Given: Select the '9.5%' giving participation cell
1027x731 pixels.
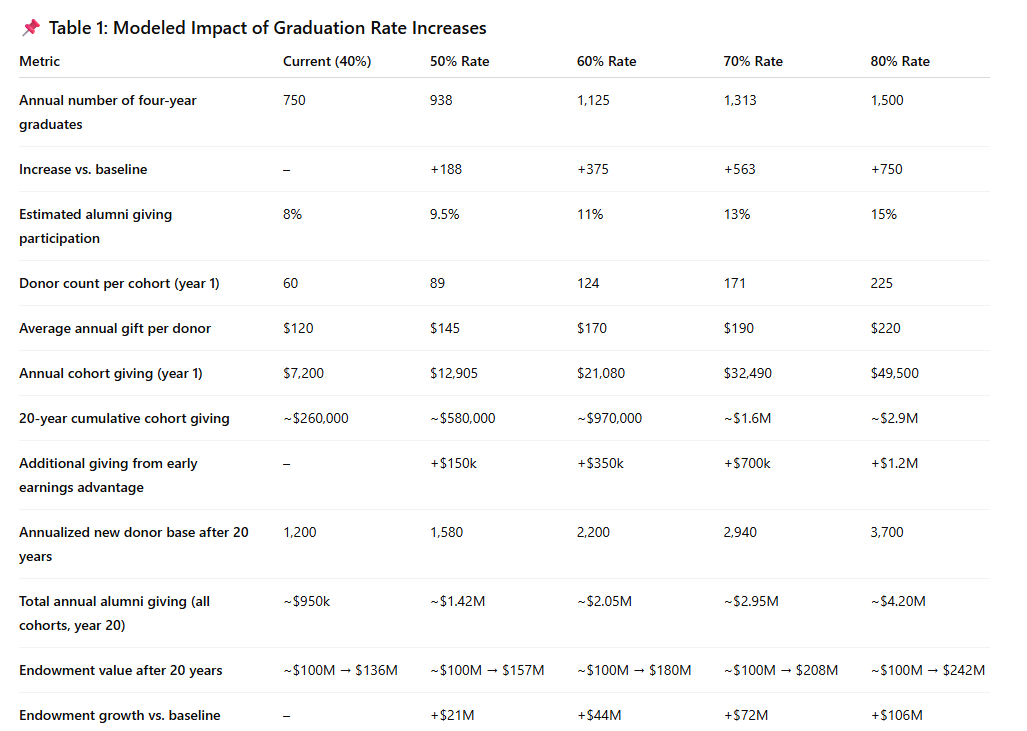Looking at the screenshot, I should pyautogui.click(x=444, y=214).
